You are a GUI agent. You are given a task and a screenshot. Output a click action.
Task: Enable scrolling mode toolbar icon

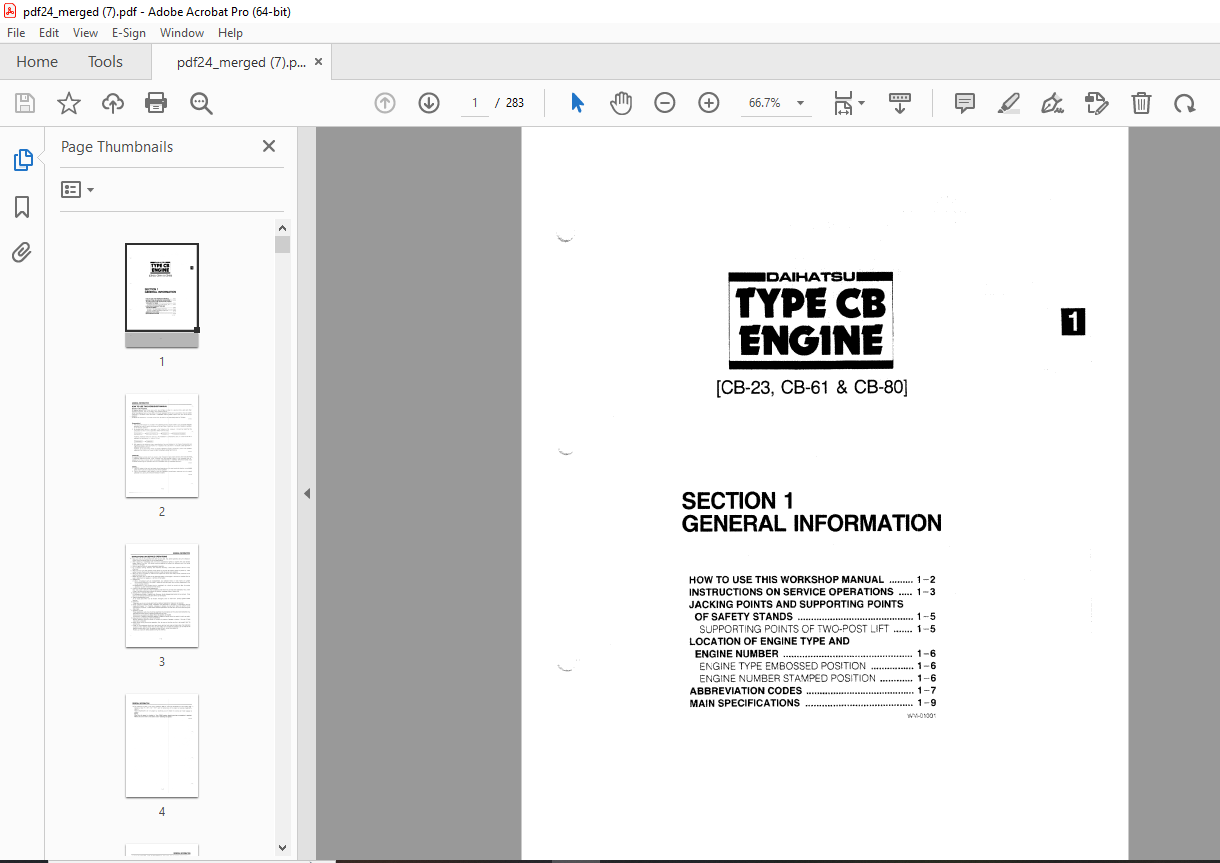(900, 103)
